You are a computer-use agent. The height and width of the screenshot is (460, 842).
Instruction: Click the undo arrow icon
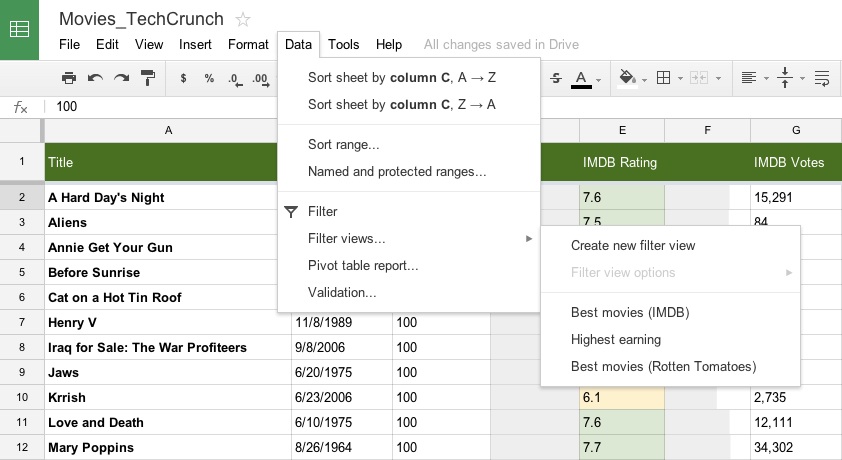95,78
